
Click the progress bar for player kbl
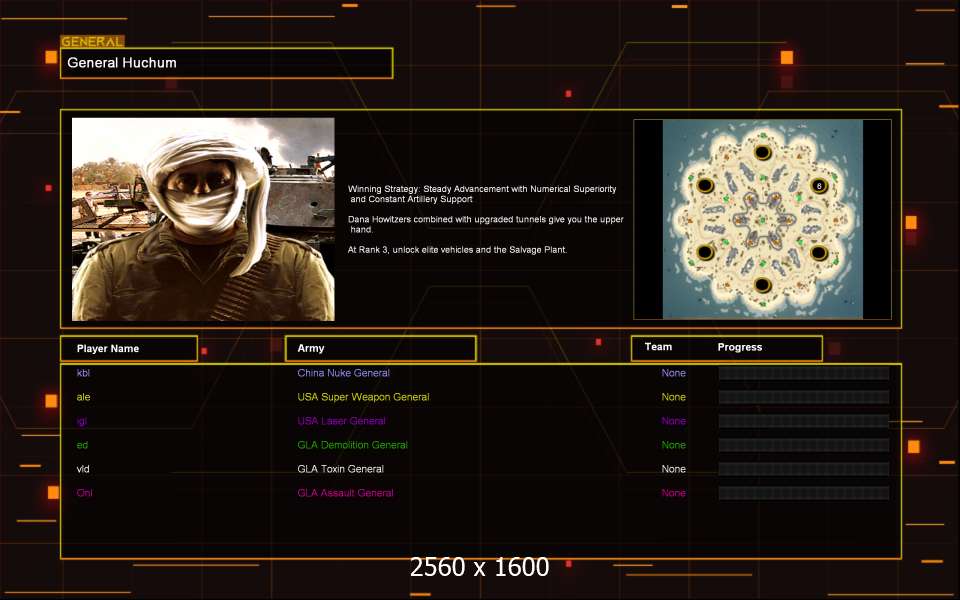[x=803, y=373]
